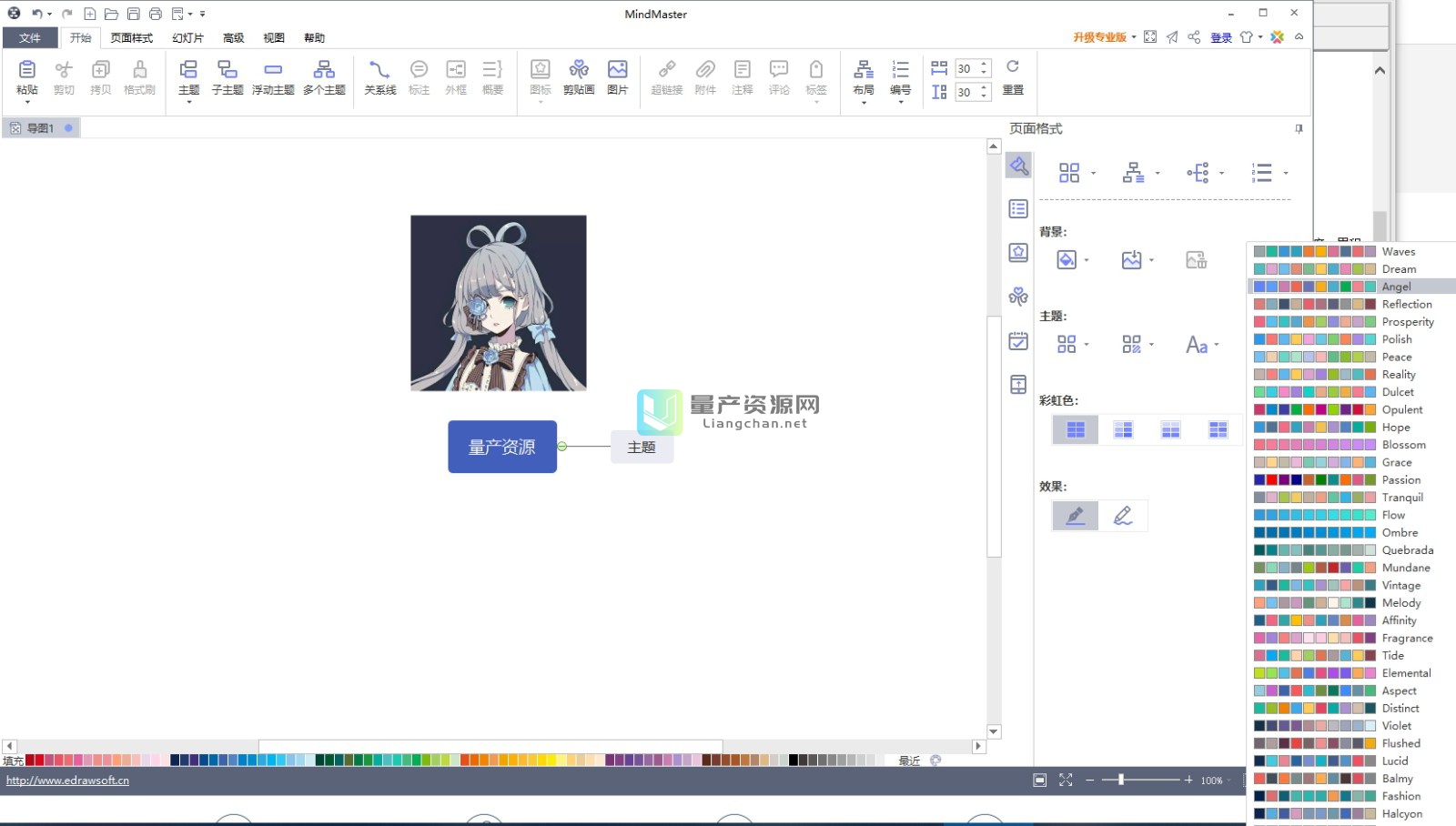This screenshot has width=1456, height=826.
Task: Select the 导图1 document tab
Action: click(40, 128)
